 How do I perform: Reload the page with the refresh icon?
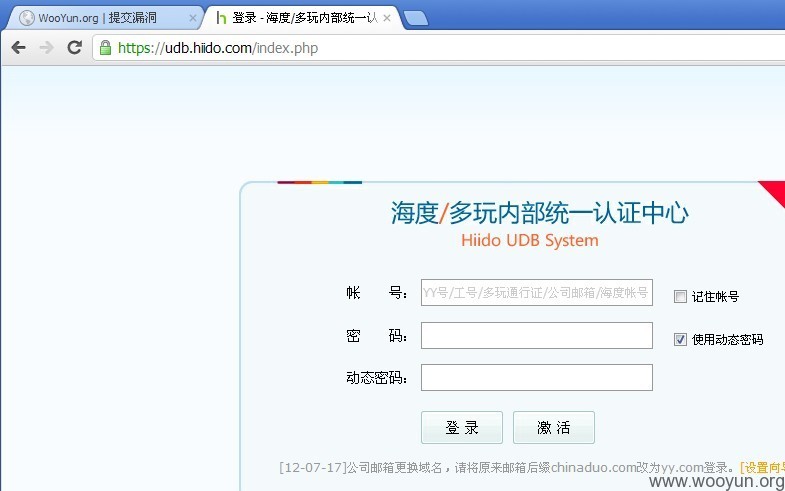coord(75,48)
